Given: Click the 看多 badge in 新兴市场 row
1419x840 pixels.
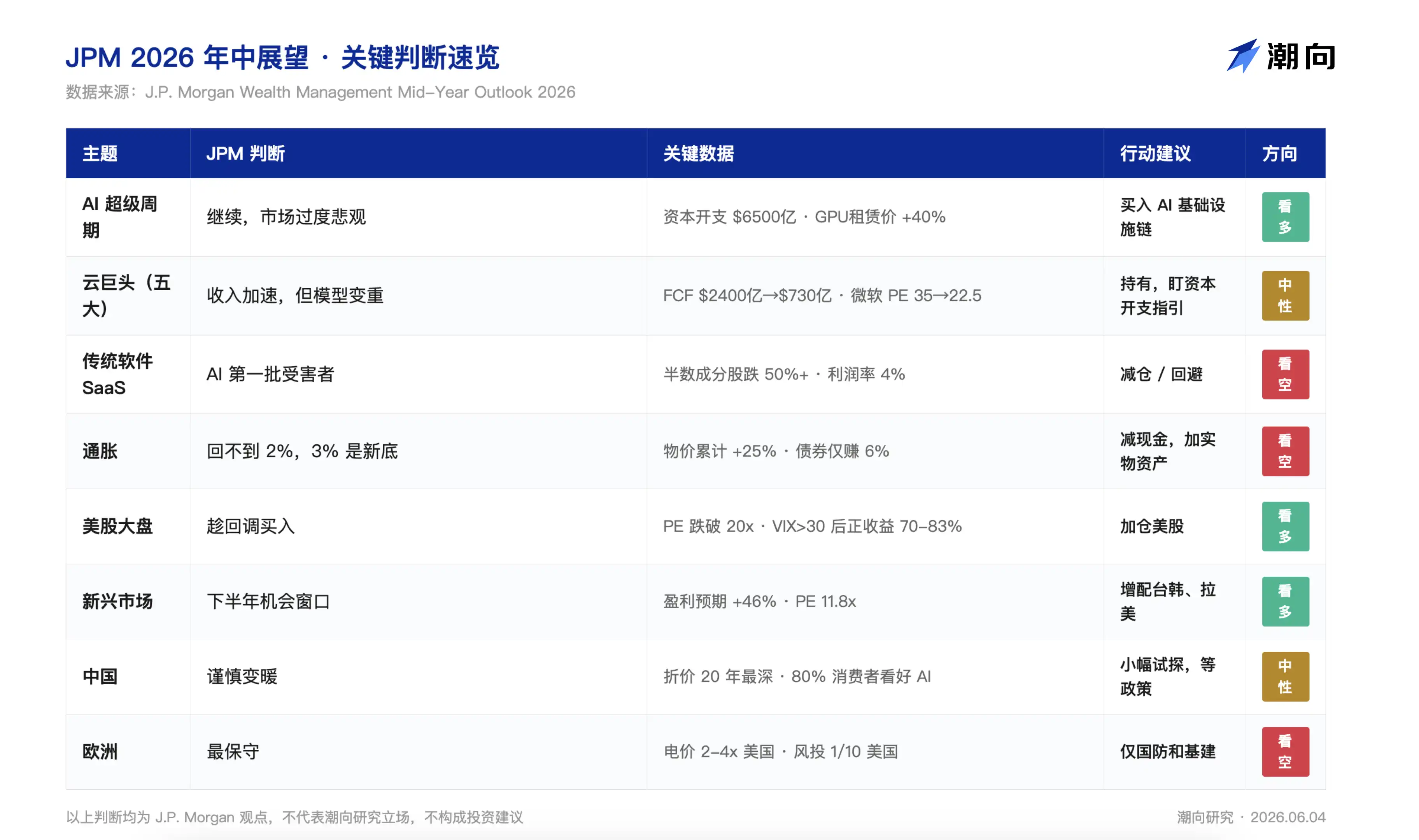Looking at the screenshot, I should 1285,601.
